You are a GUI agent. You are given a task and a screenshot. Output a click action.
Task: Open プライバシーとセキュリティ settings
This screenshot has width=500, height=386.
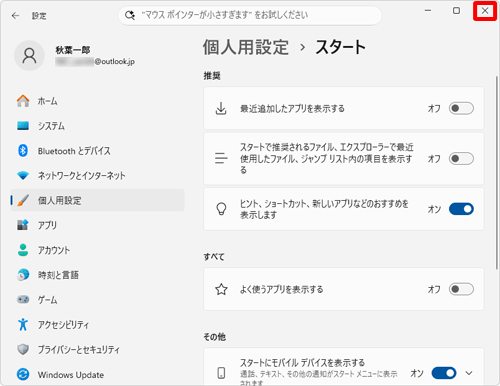pyautogui.click(x=98, y=349)
